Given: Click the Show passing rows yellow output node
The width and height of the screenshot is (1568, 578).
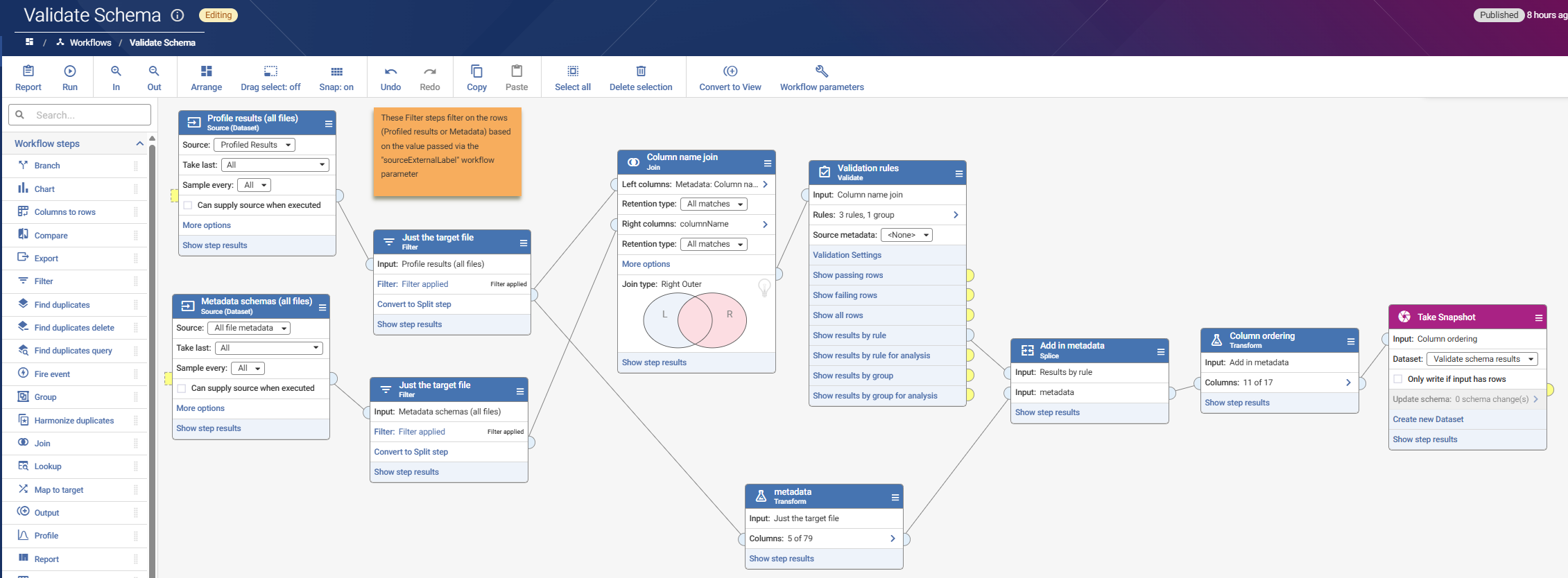Looking at the screenshot, I should pos(970,275).
